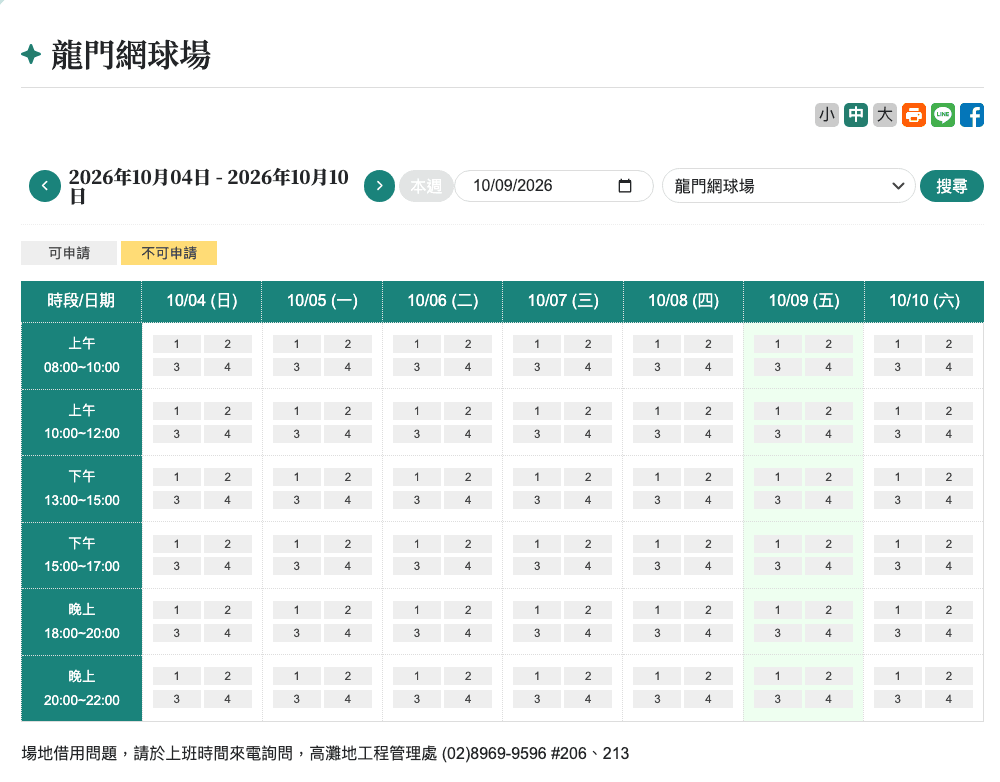Click the 晚上 18:00~20:00 time slot label
Image resolution: width=1000 pixels, height=782 pixels.
pos(82,621)
